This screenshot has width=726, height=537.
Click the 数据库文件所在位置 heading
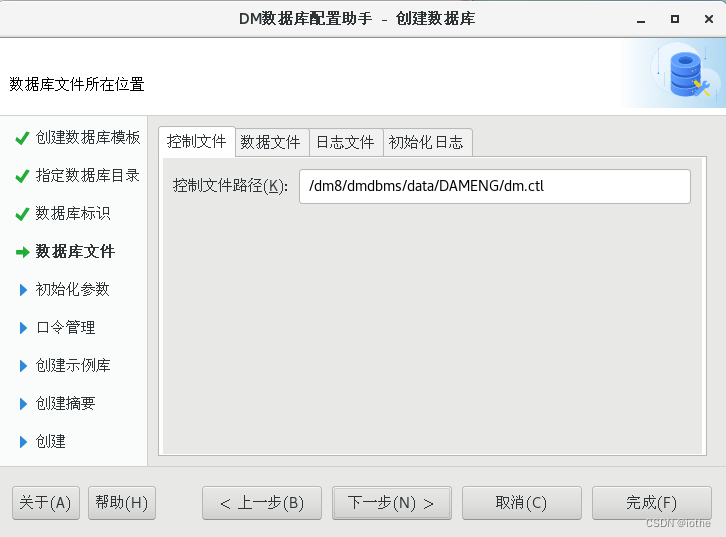(x=77, y=84)
